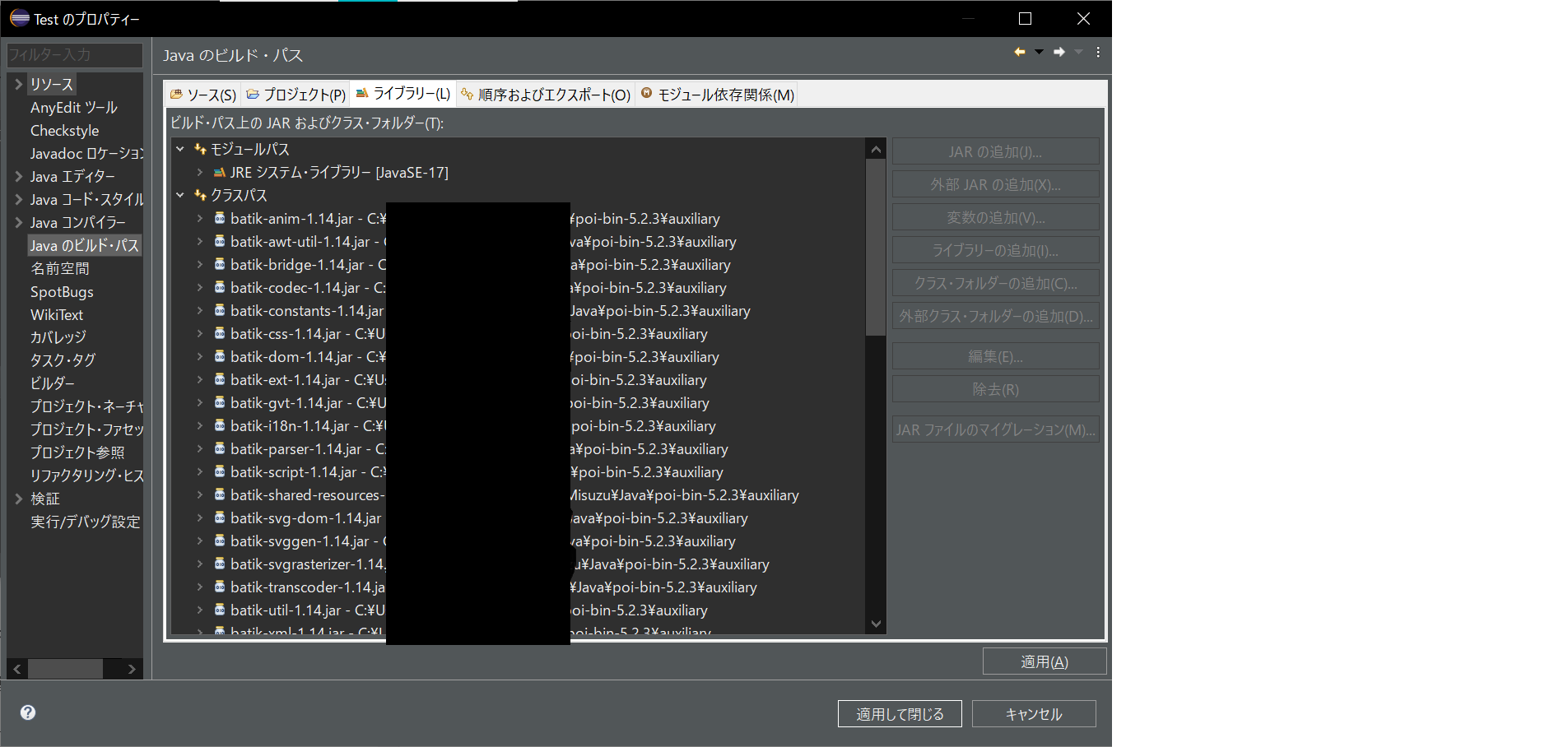Collapse the クラスパス tree node
The height and width of the screenshot is (747, 1568).
point(180,195)
